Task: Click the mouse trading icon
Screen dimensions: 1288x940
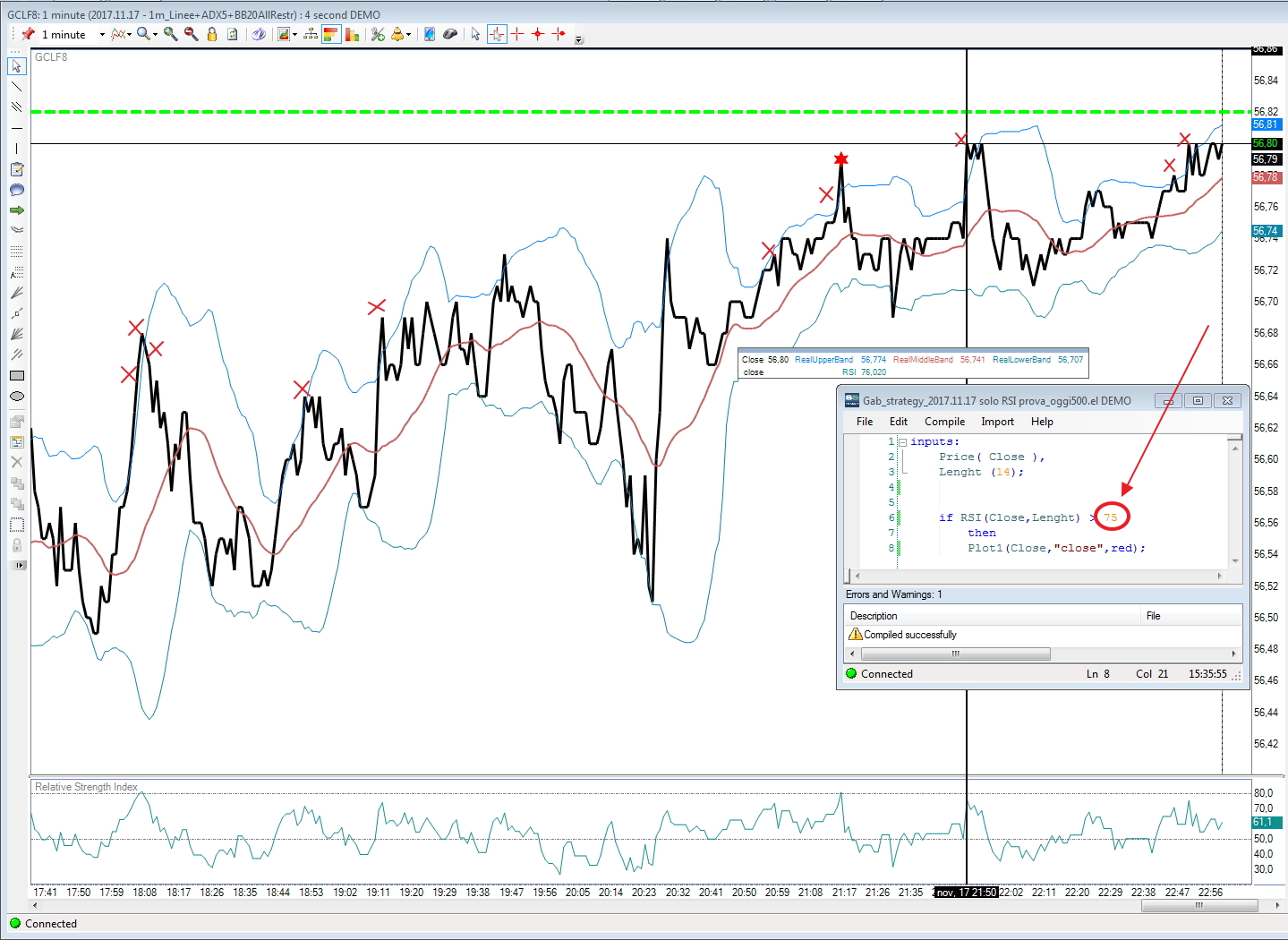Action: (x=450, y=34)
